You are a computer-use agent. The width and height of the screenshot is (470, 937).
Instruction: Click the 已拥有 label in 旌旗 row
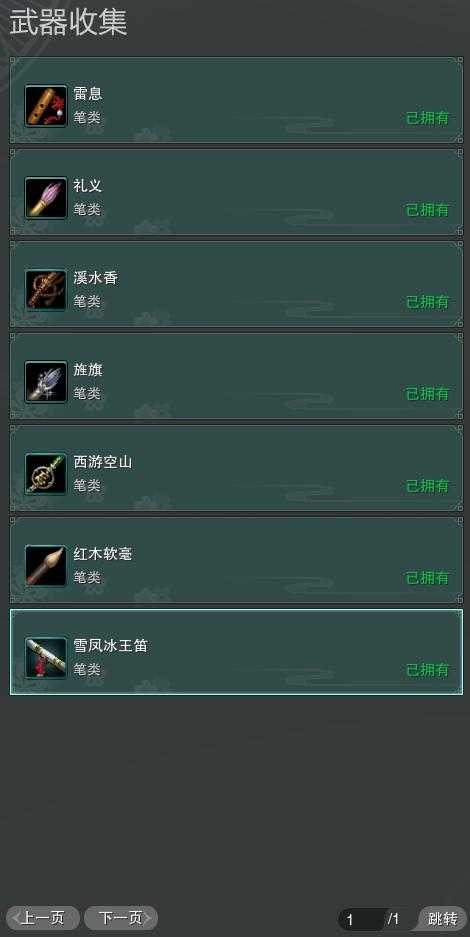tap(428, 394)
